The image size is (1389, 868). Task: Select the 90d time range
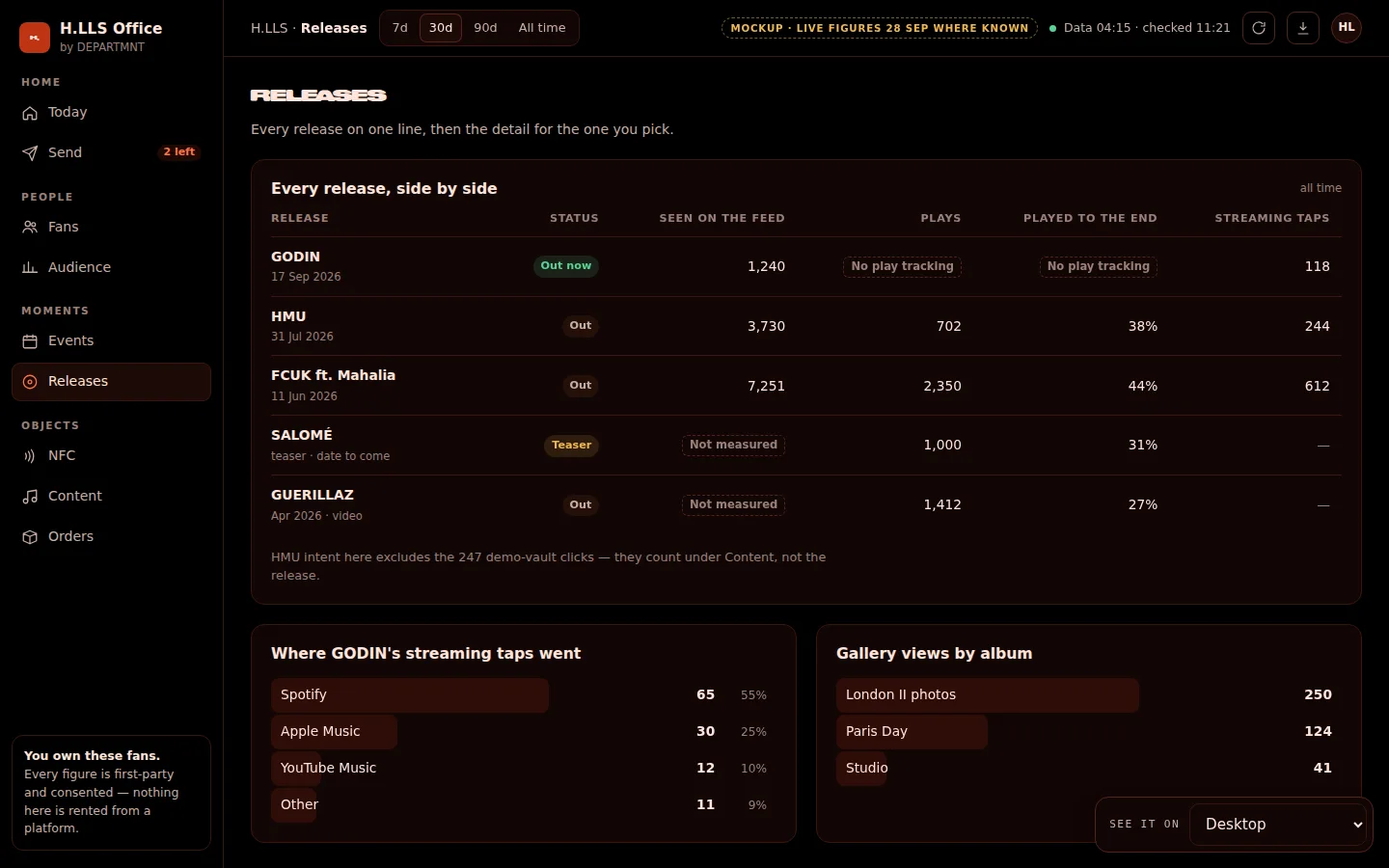click(x=485, y=28)
